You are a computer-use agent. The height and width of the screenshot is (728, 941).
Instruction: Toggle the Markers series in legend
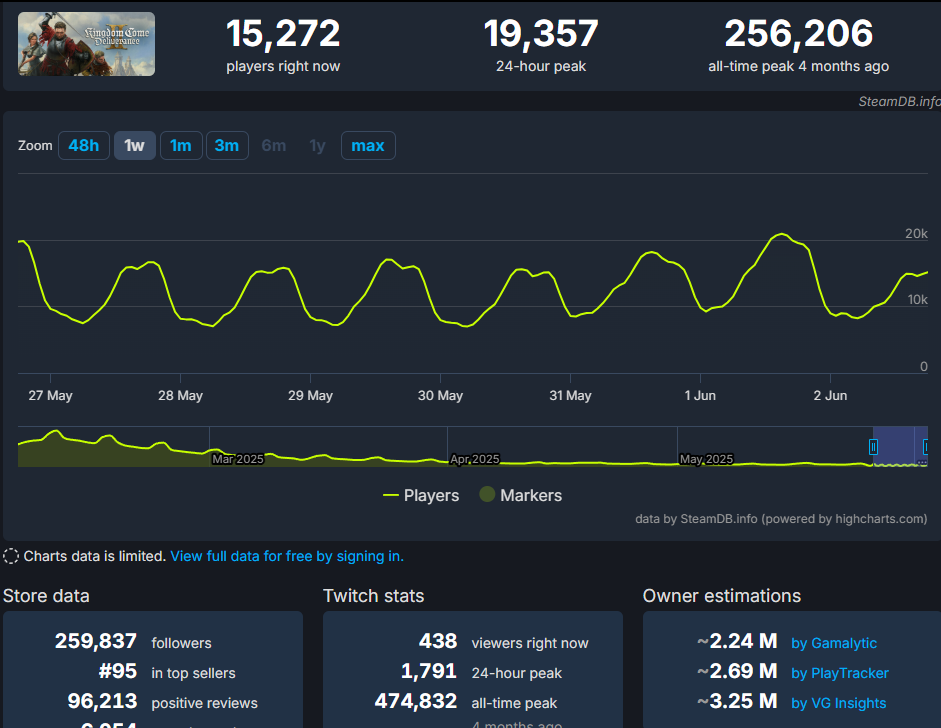point(521,495)
